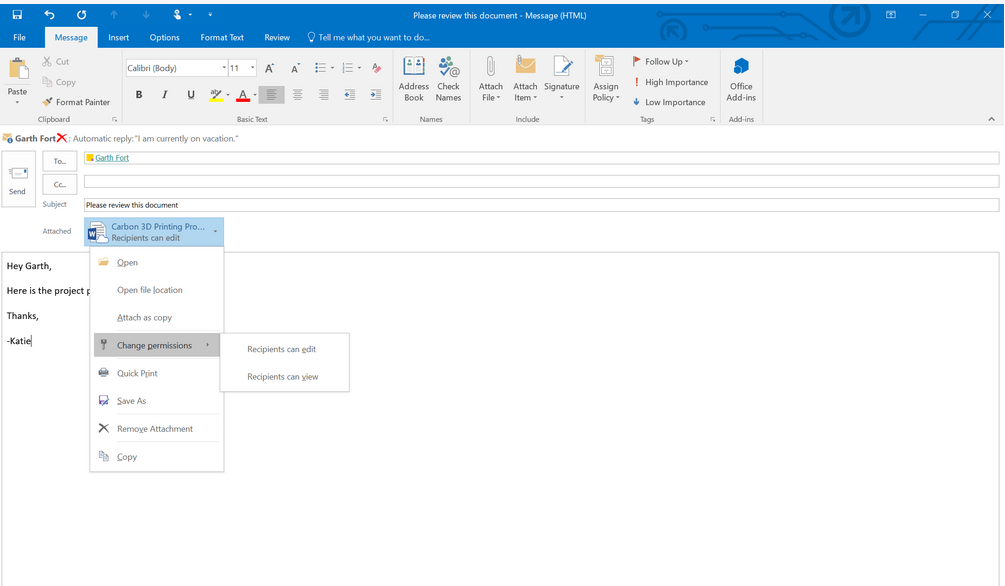
Task: Click the Redo icon in the title bar
Action: [x=81, y=15]
